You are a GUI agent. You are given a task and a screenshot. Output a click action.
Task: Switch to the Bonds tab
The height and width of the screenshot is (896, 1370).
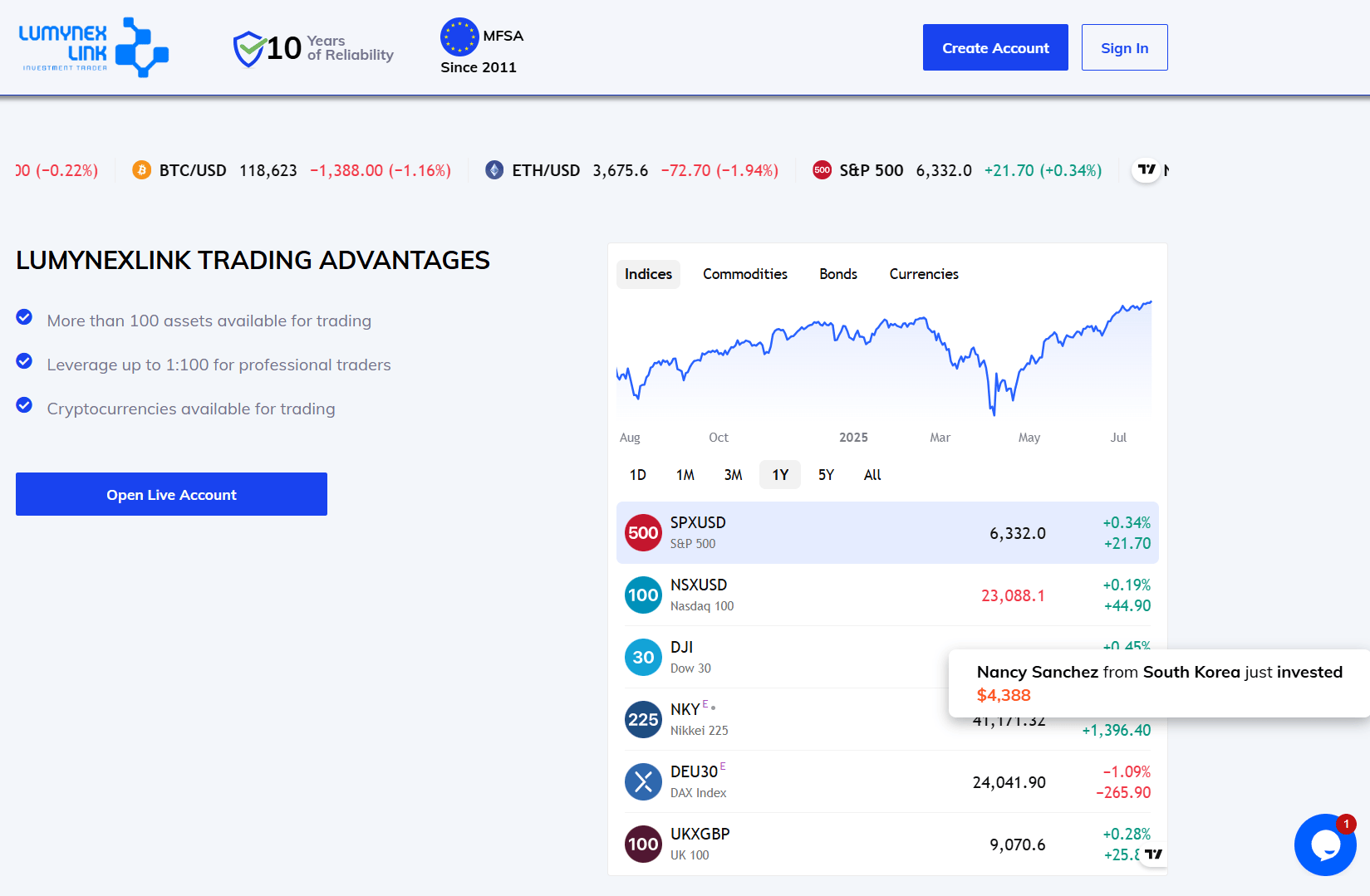(838, 274)
